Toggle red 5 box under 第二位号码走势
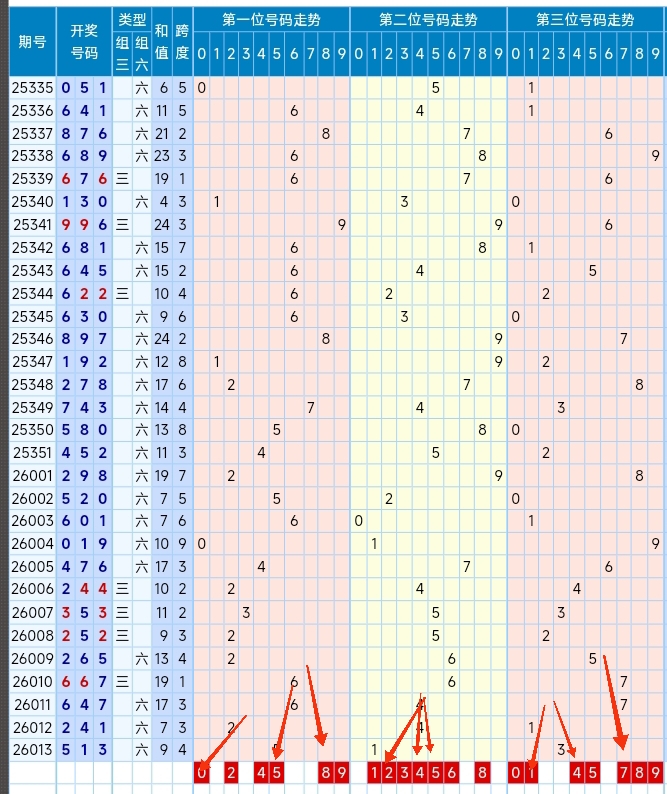This screenshot has height=794, width=667. click(x=436, y=772)
